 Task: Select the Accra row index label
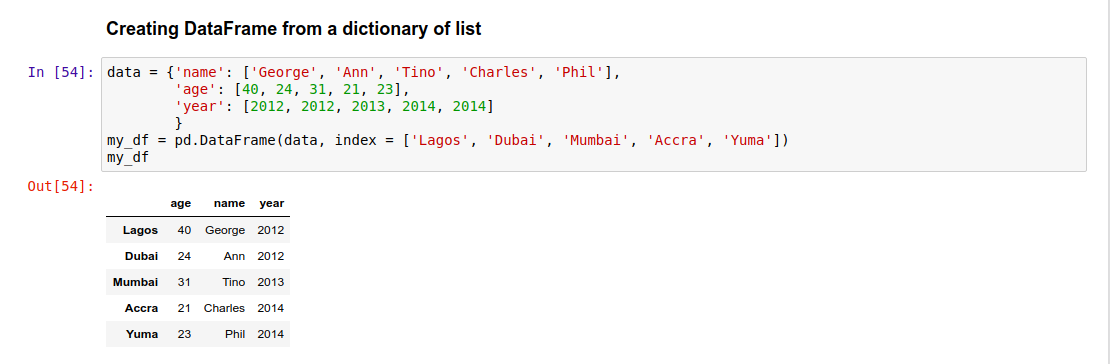[142, 308]
